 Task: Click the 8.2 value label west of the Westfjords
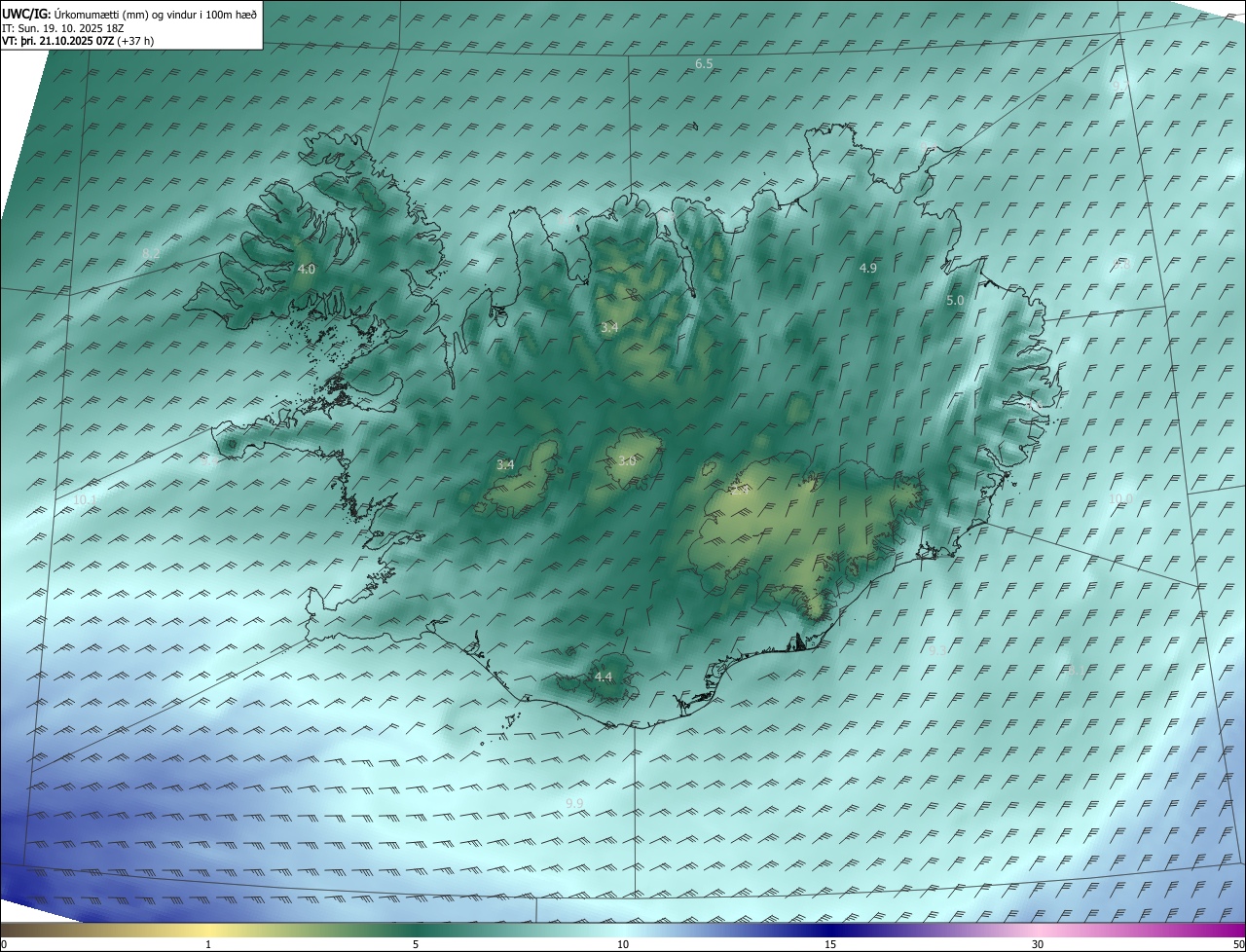(151, 255)
